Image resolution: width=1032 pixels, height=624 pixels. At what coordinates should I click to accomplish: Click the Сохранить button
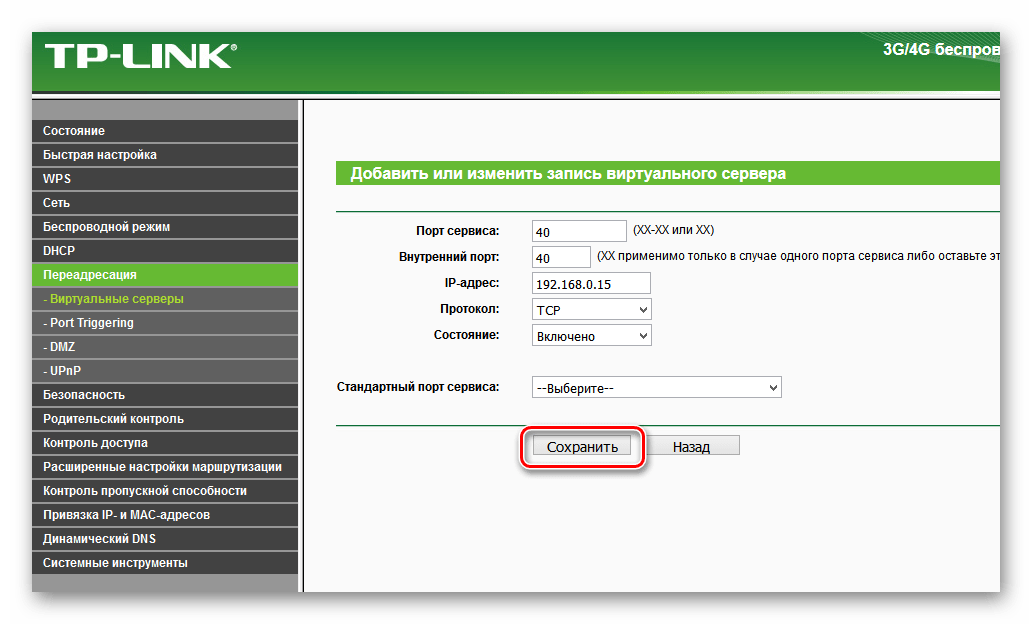coord(582,447)
